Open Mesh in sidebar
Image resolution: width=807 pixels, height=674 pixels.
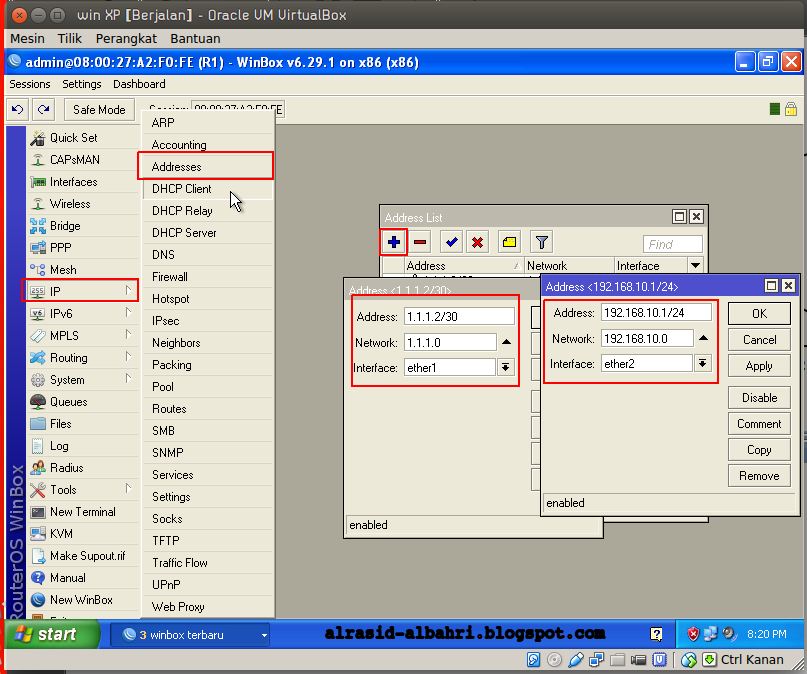coord(82,270)
